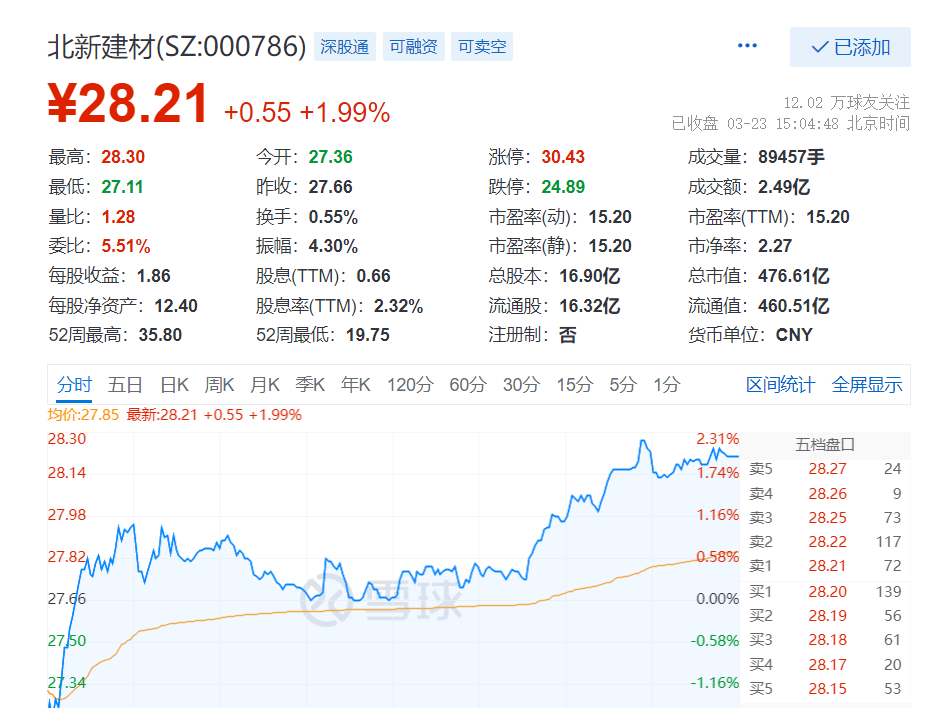
Task: Click the 总市值 value 476.61亿
Action: point(793,276)
